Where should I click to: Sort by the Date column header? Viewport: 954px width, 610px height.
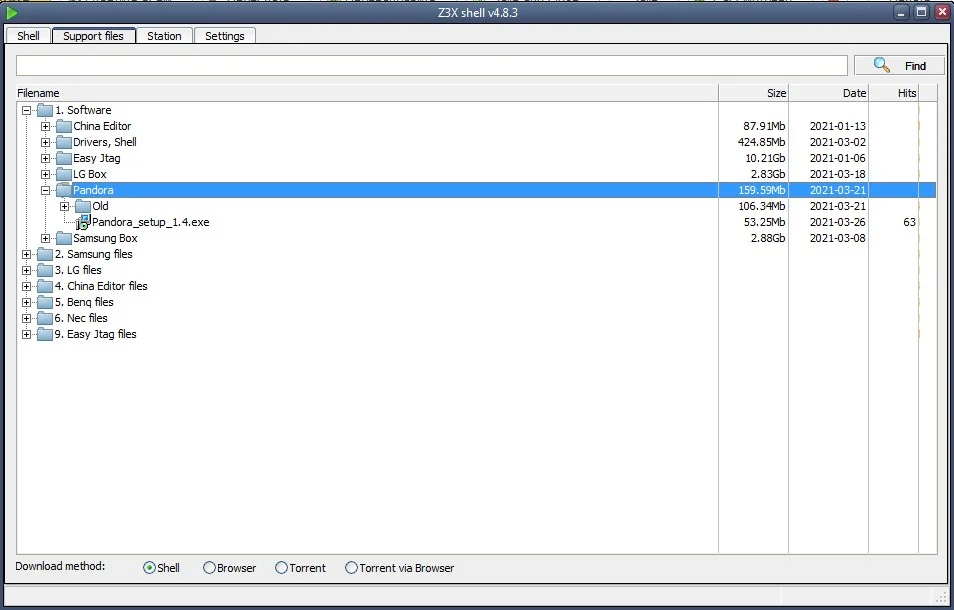point(829,93)
